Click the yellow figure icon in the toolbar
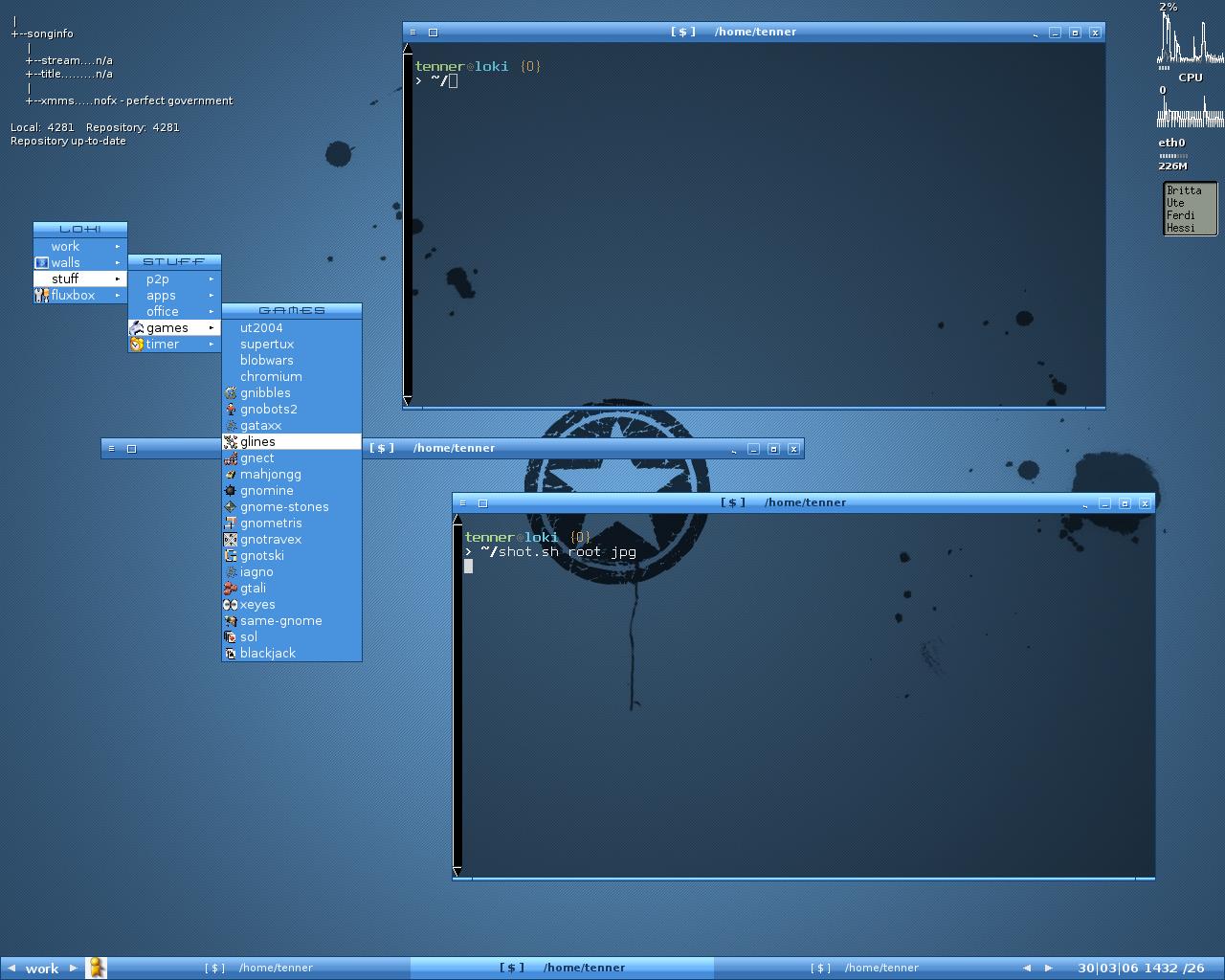This screenshot has height=980, width=1225. [96, 968]
